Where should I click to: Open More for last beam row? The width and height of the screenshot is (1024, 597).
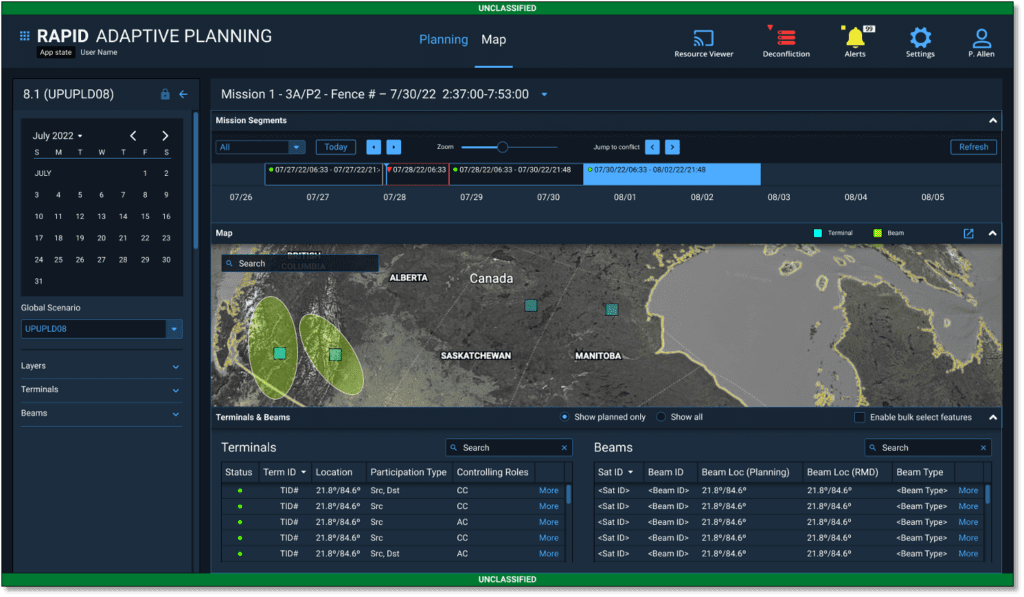(968, 554)
